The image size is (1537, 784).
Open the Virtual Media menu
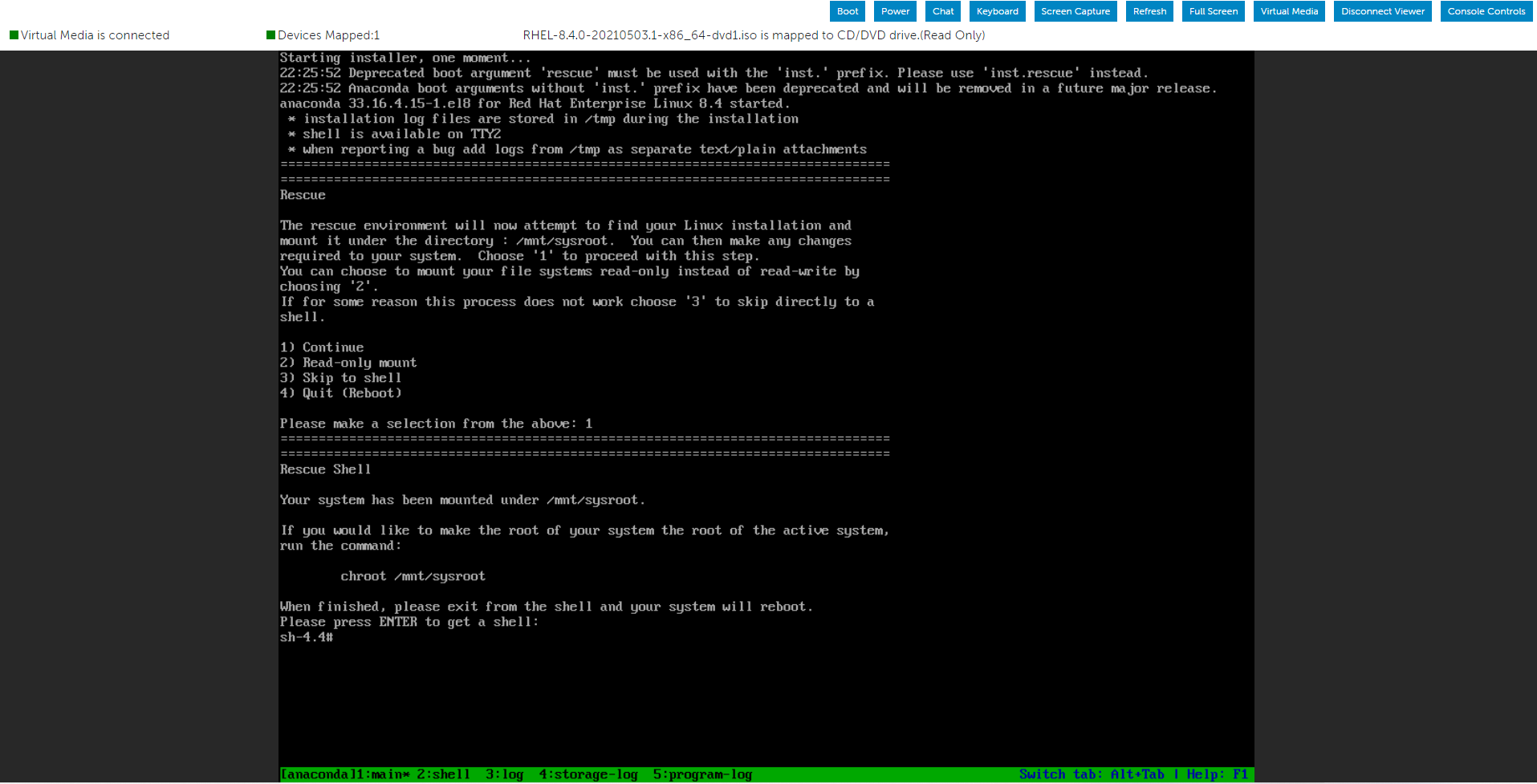tap(1288, 10)
